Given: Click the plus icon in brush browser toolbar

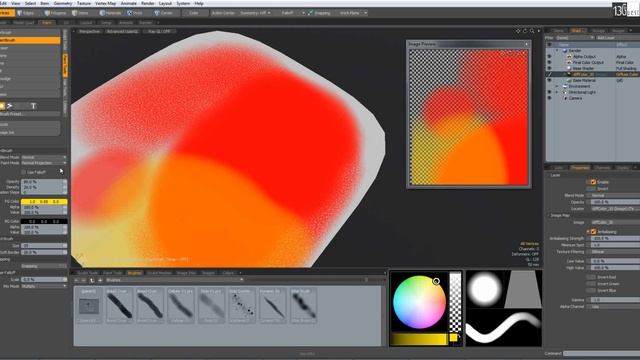Looking at the screenshot, I should [x=100, y=280].
